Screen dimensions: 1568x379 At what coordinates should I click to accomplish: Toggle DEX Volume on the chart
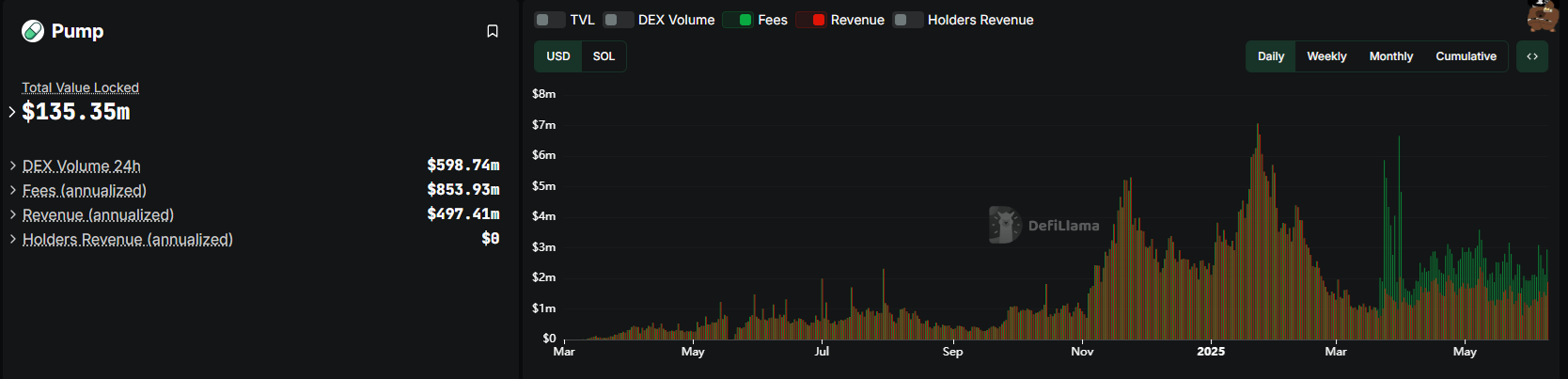point(618,20)
